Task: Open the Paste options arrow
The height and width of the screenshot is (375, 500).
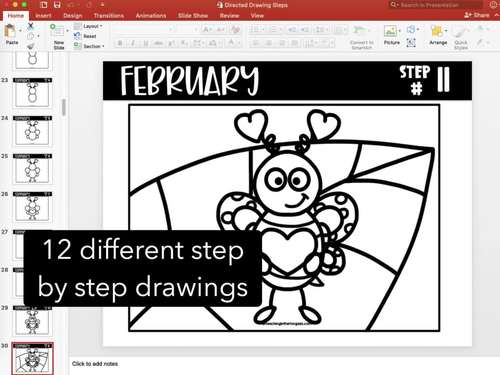Action: (x=20, y=31)
